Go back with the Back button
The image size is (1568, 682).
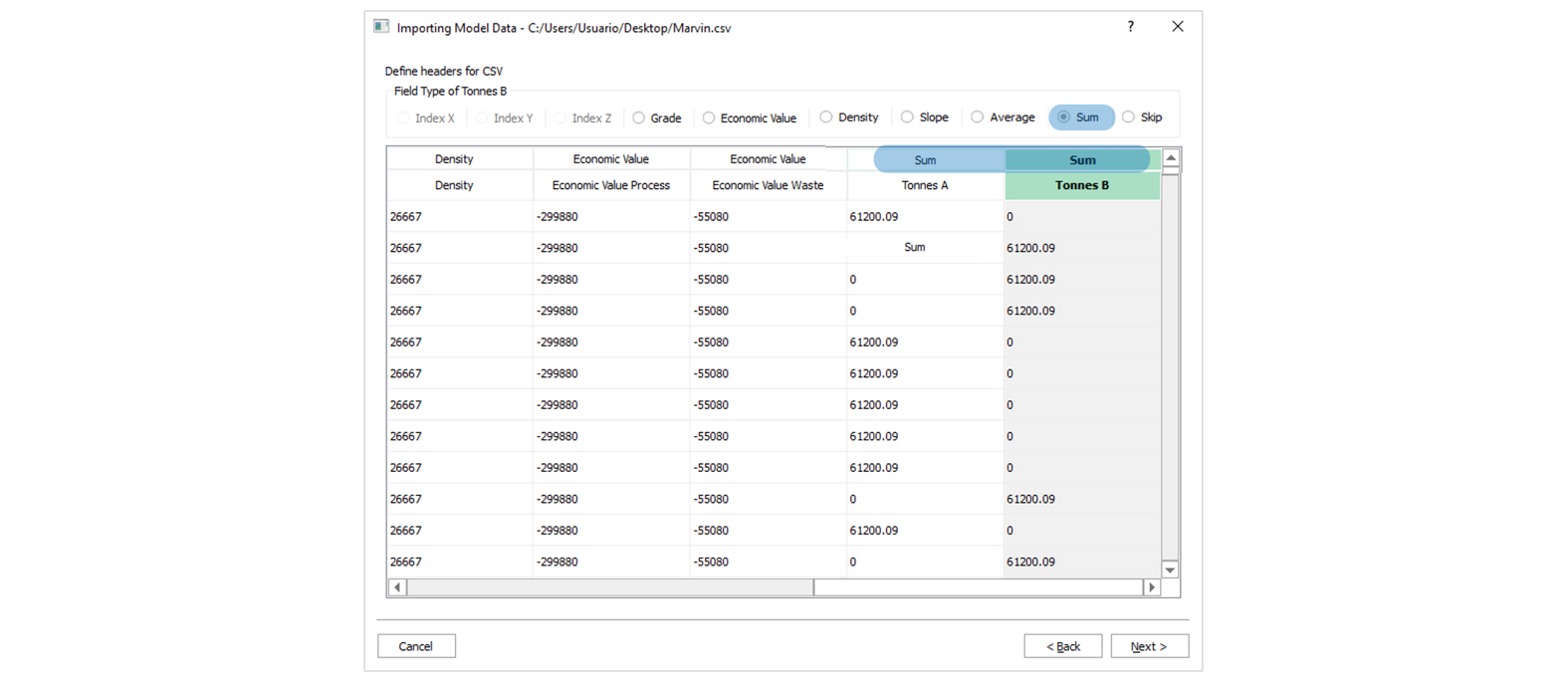[1062, 646]
